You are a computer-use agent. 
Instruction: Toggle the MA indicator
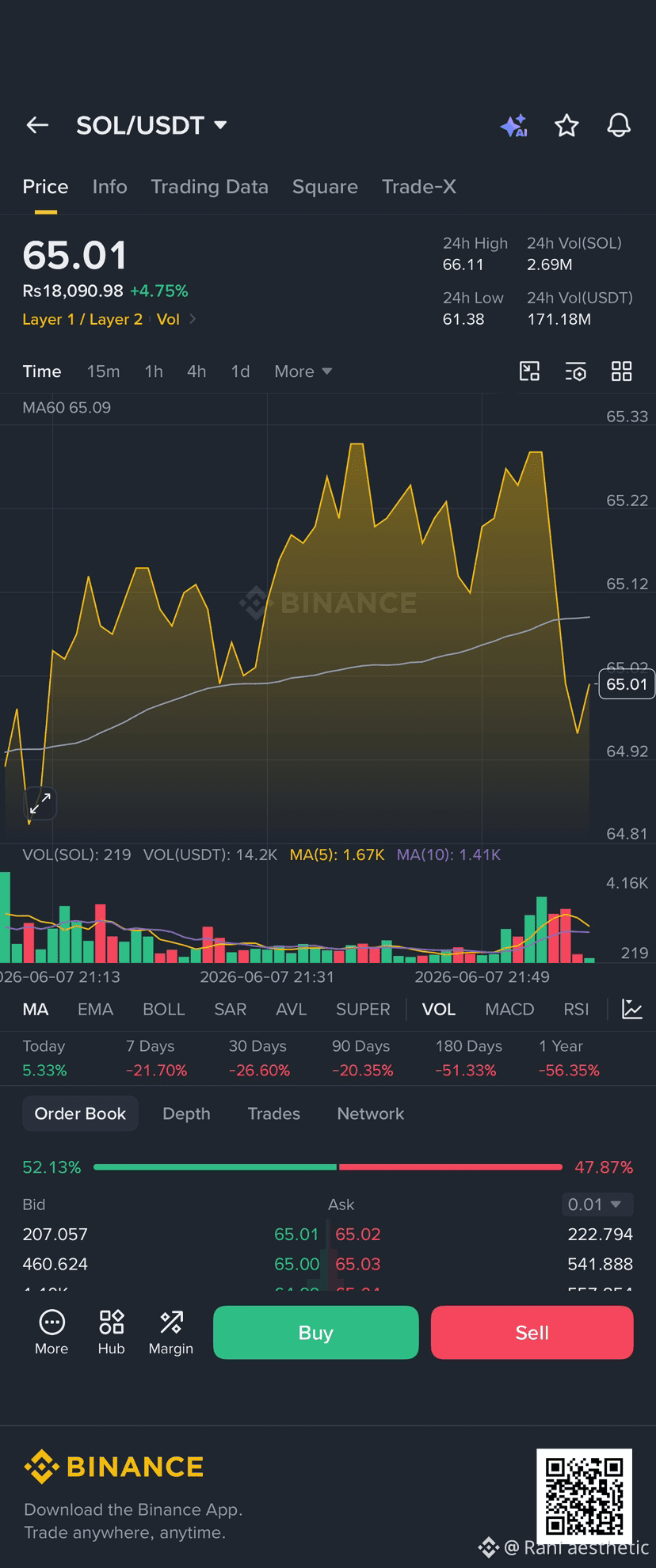tap(36, 1010)
